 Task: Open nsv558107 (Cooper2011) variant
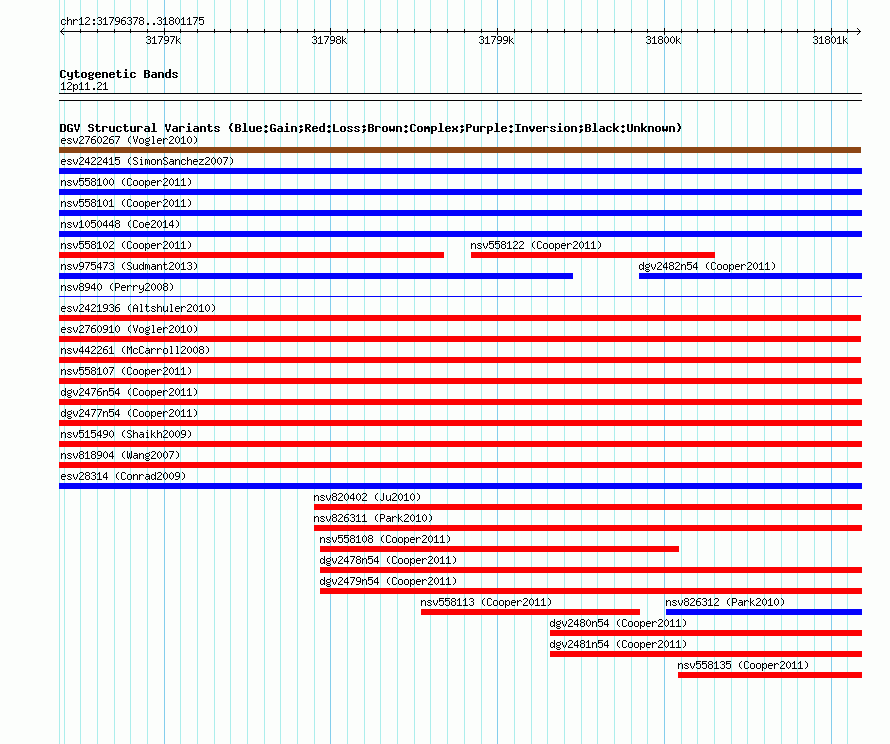(x=126, y=371)
